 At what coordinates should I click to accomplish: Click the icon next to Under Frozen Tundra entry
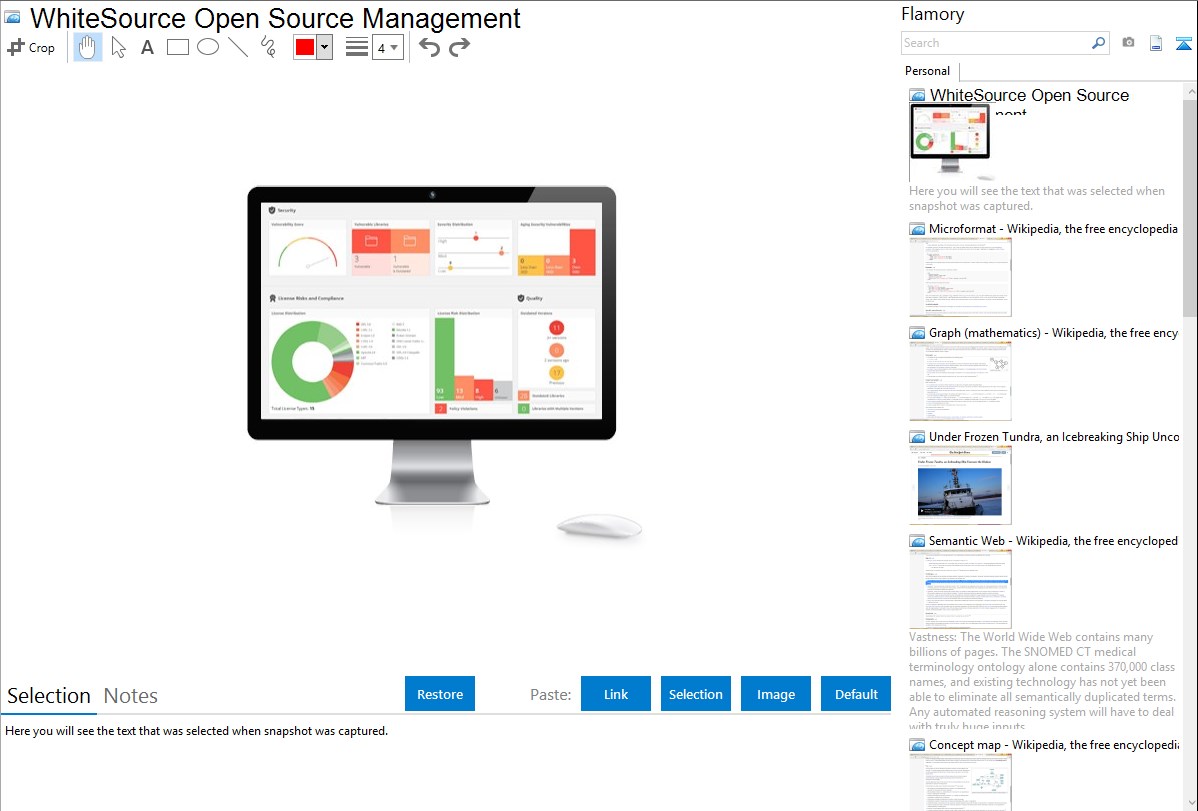[x=917, y=436]
